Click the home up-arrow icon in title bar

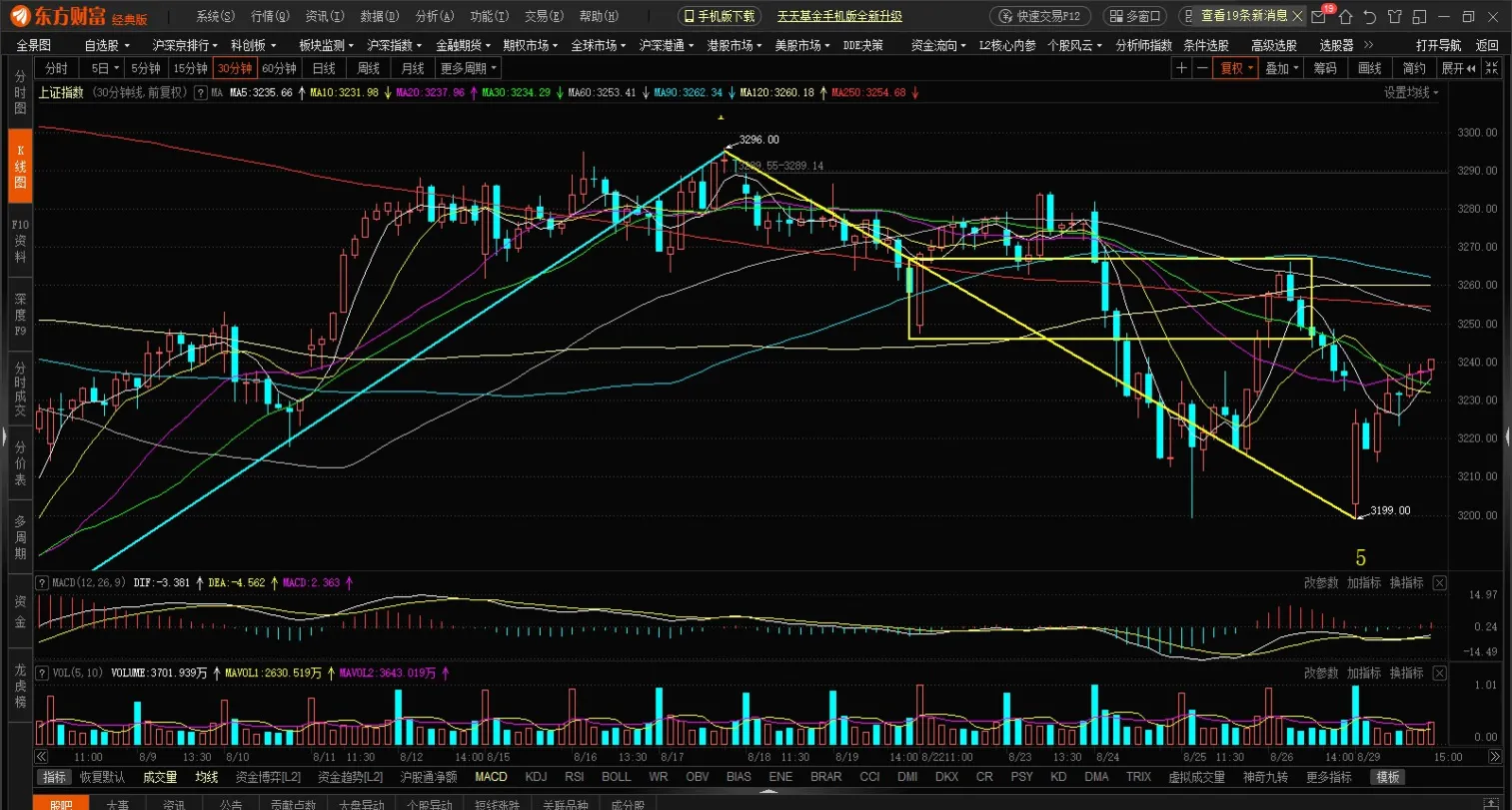click(x=1345, y=16)
